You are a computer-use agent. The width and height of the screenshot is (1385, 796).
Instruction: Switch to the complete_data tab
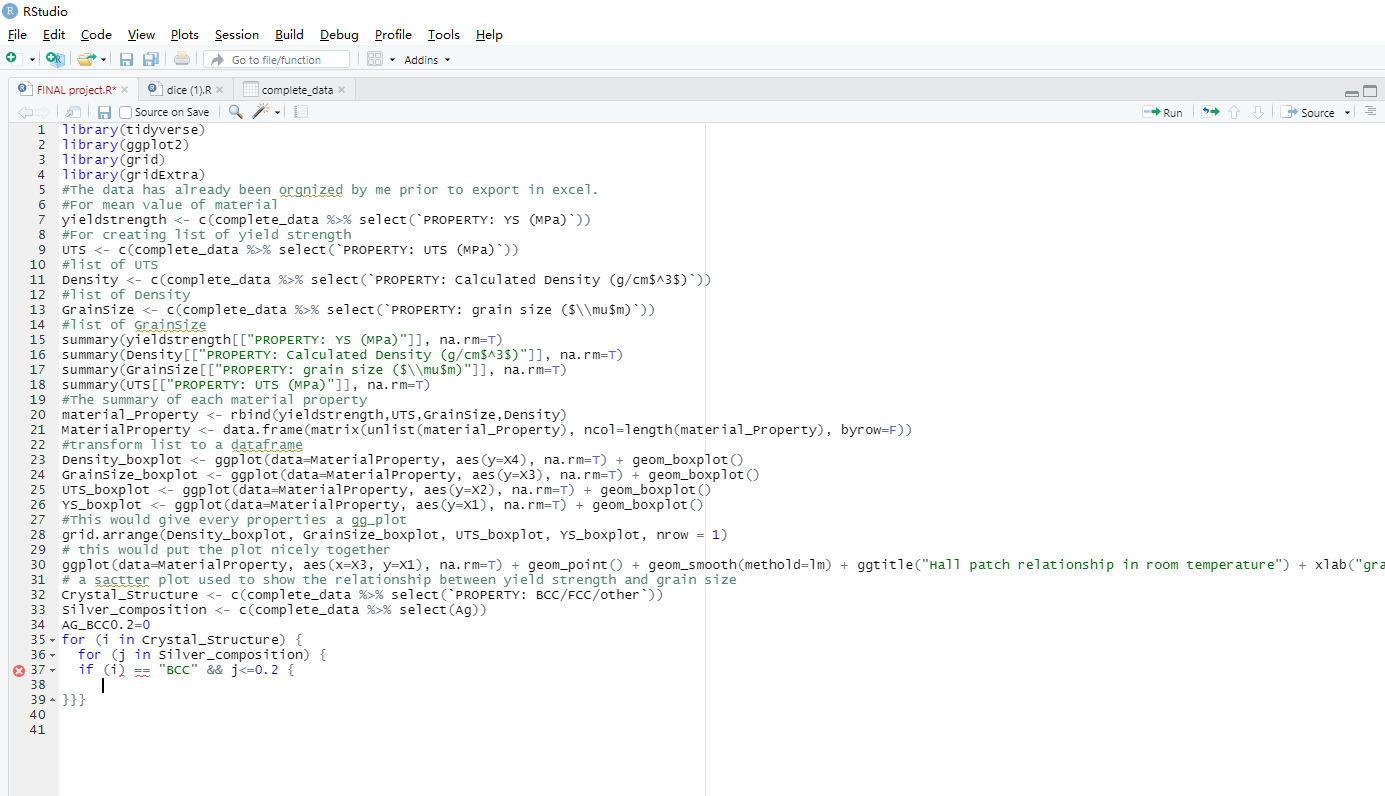coord(296,89)
